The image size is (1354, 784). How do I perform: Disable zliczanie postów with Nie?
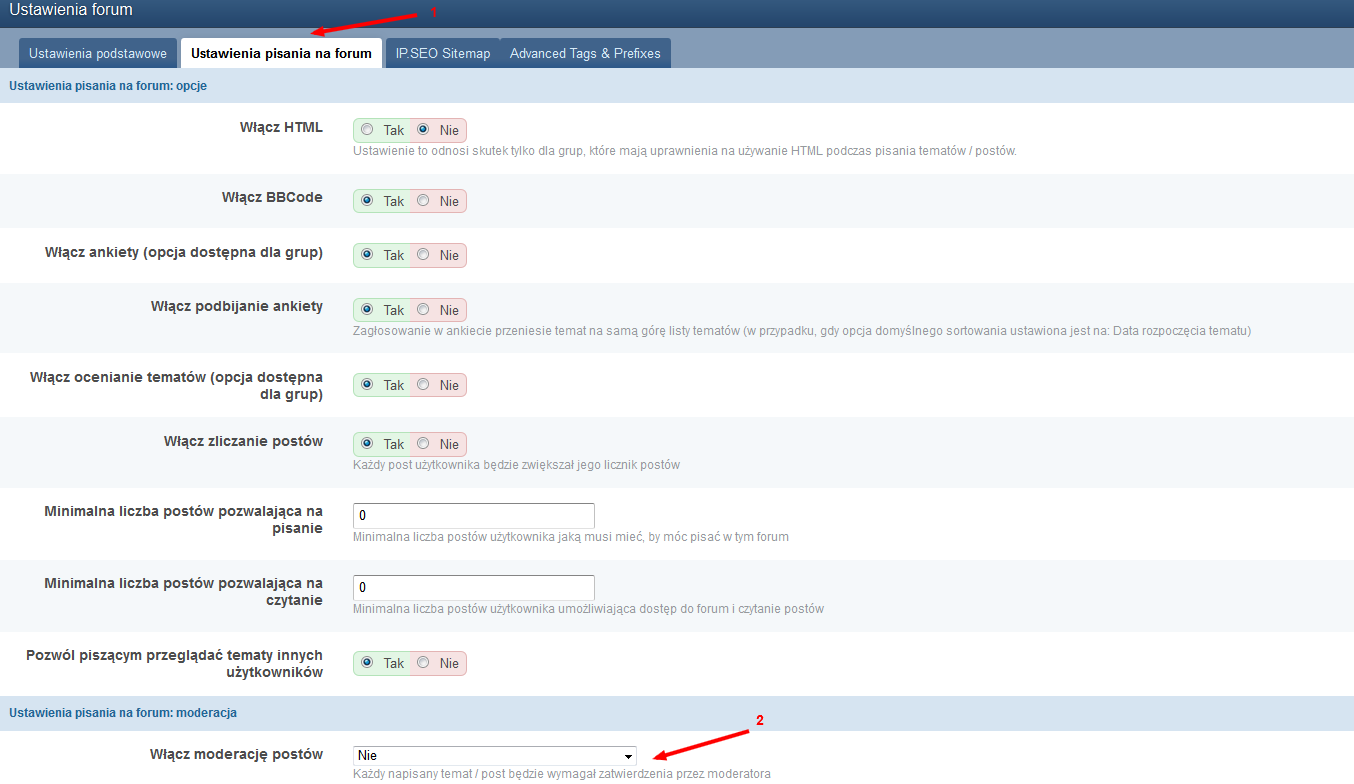(x=423, y=444)
